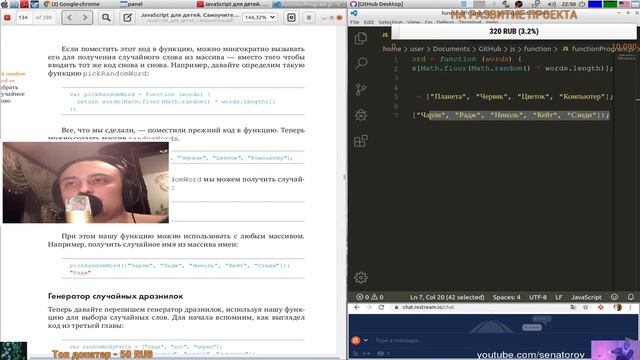Go to the next PDF page

click(x=84, y=18)
